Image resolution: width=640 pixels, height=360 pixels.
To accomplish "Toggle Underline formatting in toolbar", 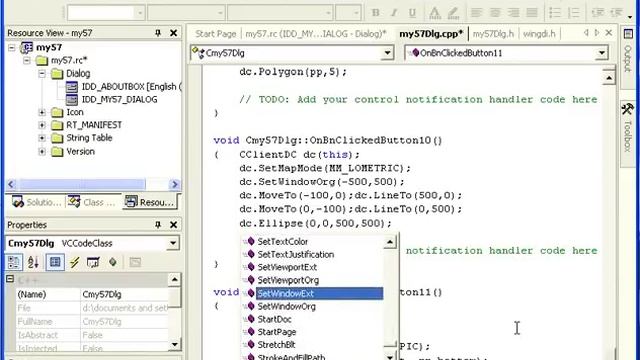I will [x=412, y=13].
